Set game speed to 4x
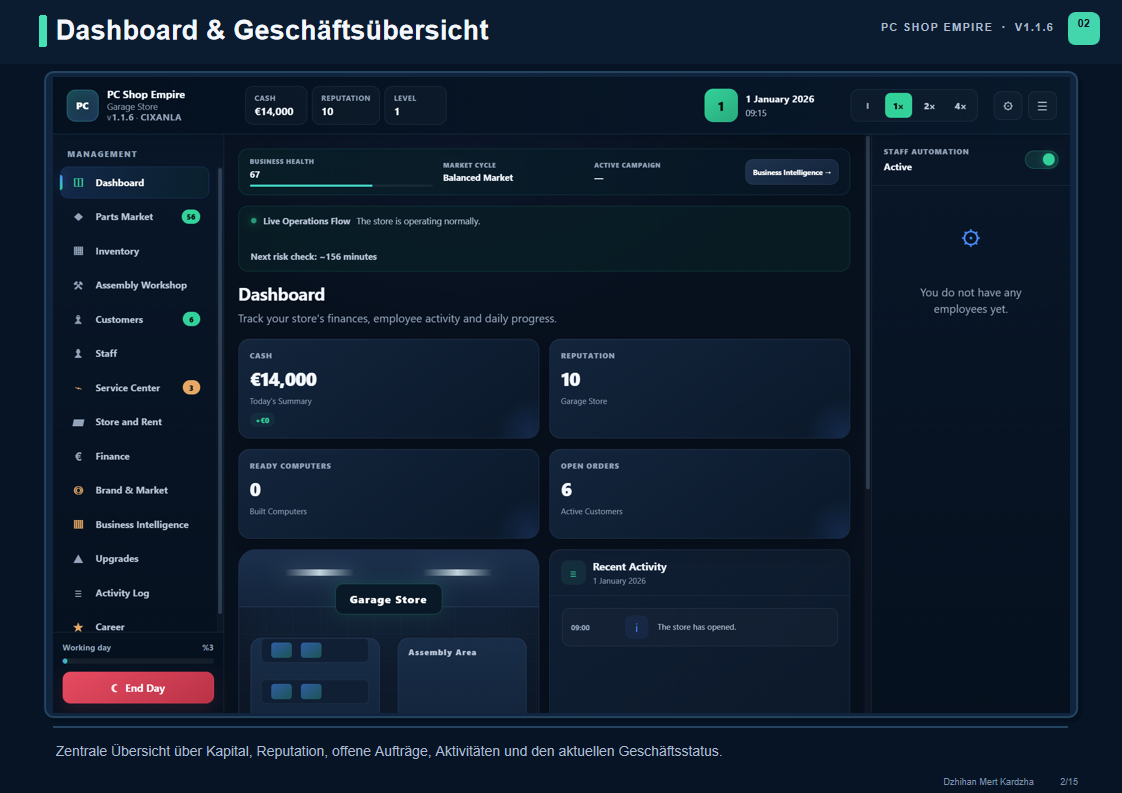 (960, 106)
